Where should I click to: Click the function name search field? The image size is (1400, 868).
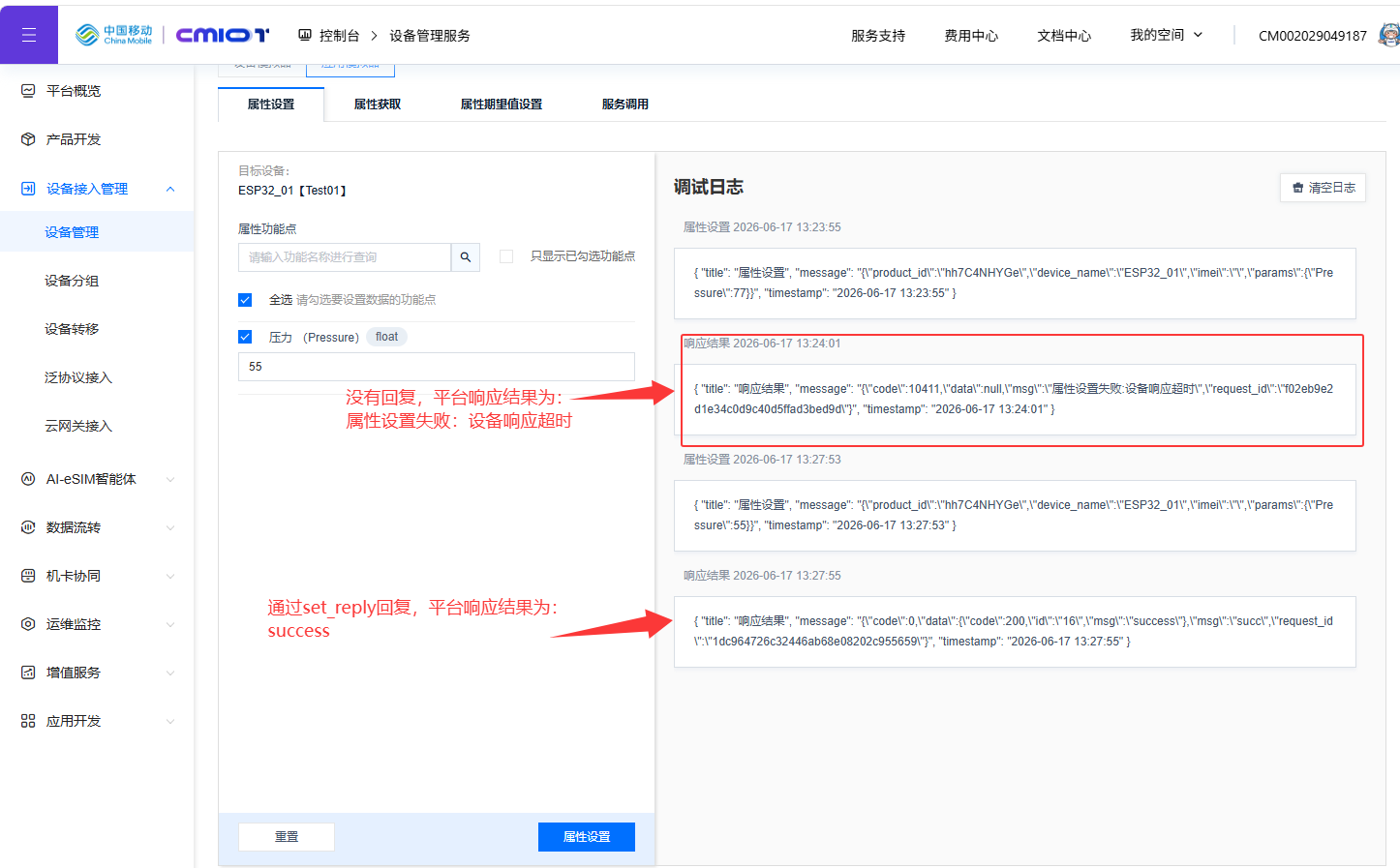[x=345, y=257]
